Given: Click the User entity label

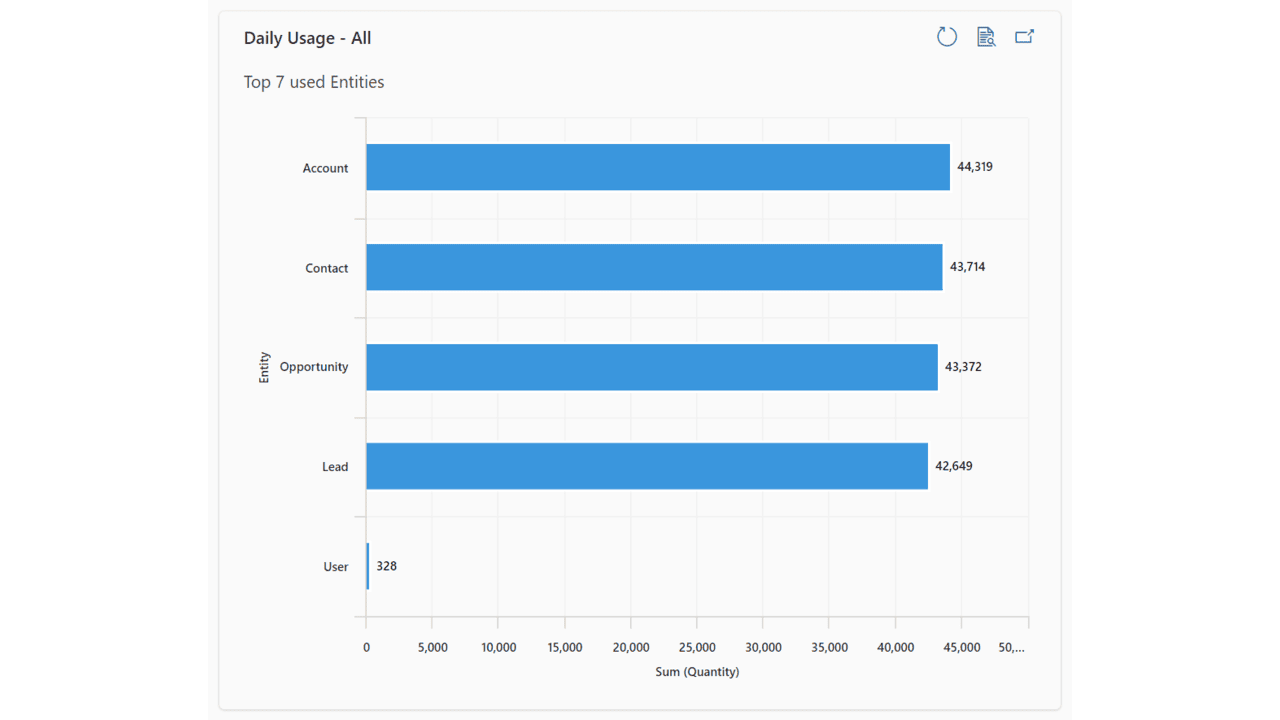Looking at the screenshot, I should (335, 567).
